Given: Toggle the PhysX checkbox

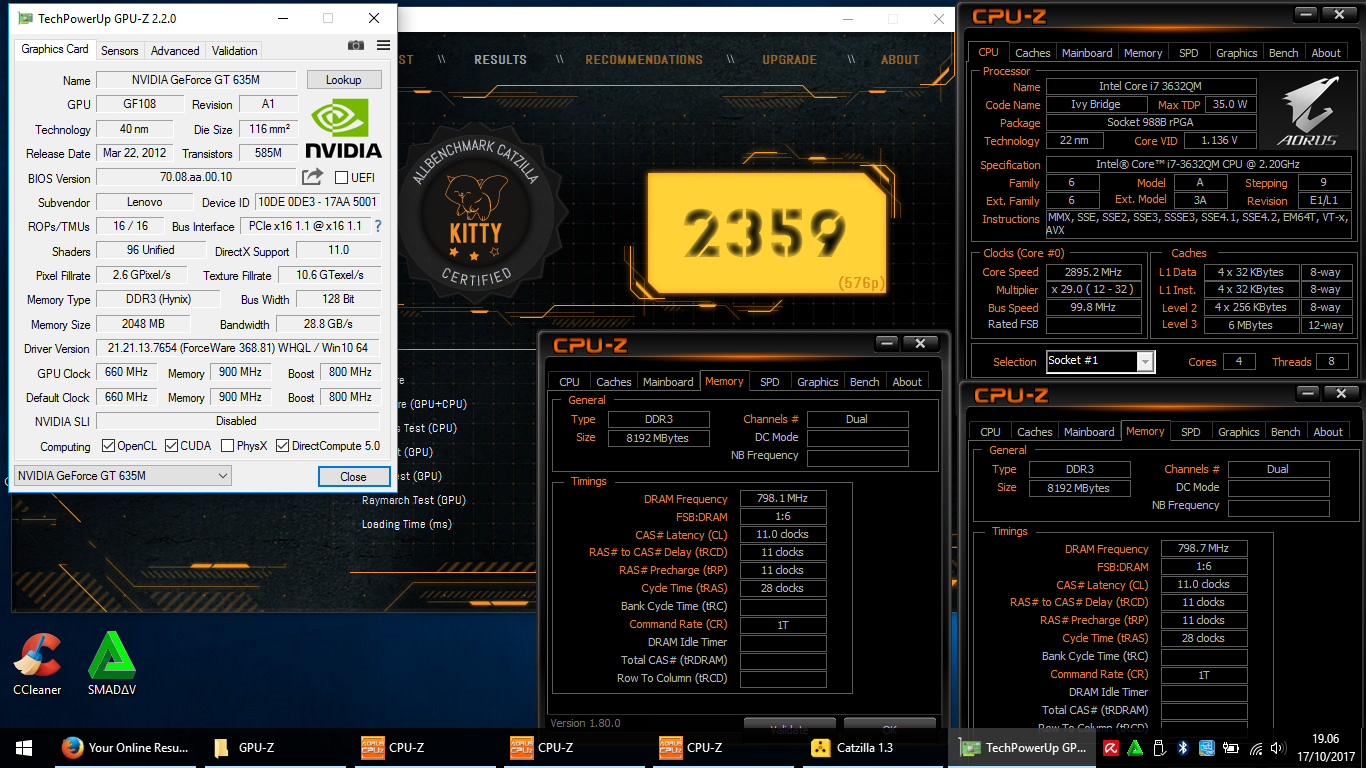Looking at the screenshot, I should (228, 446).
